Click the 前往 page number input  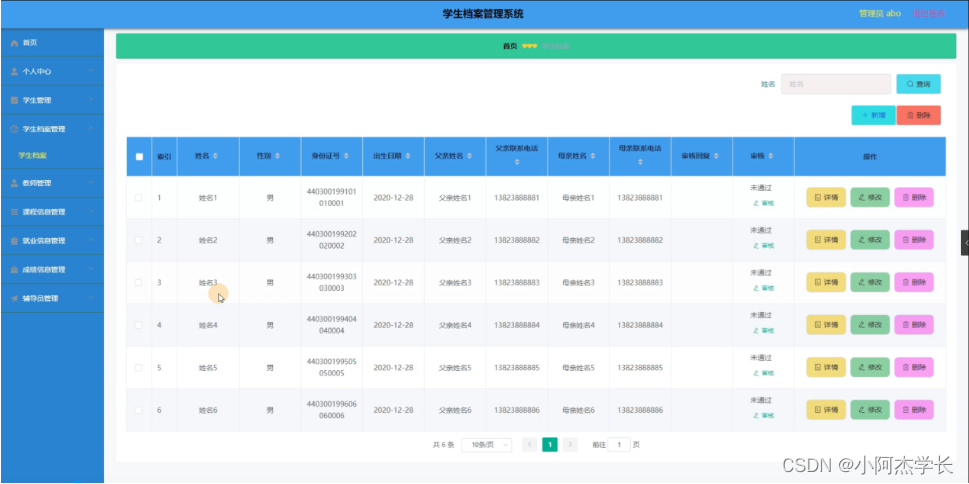point(619,444)
